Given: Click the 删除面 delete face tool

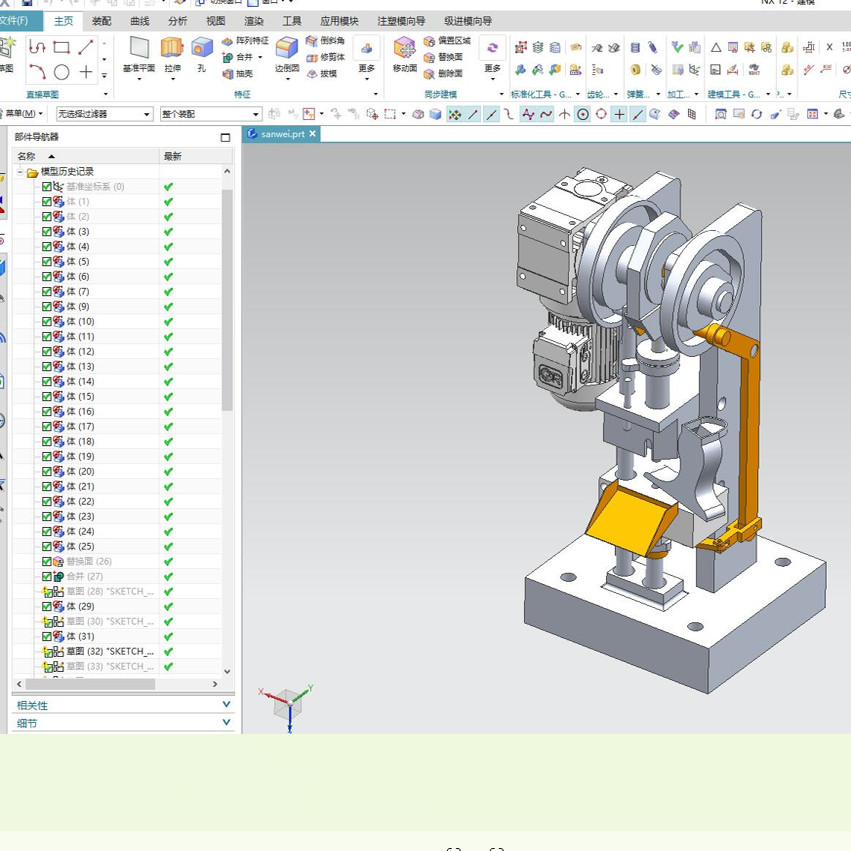Looking at the screenshot, I should click(x=443, y=73).
